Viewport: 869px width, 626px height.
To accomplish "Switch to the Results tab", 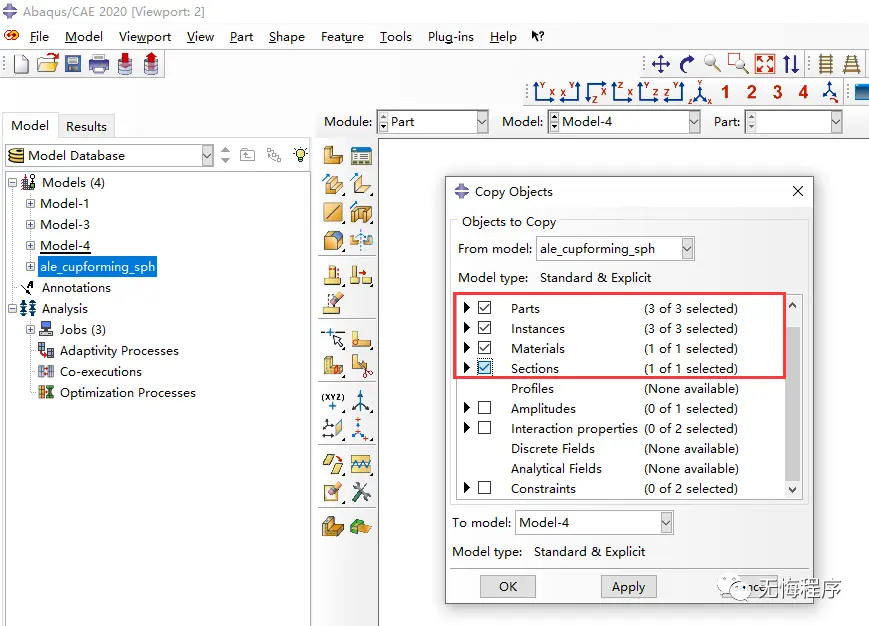I will [86, 126].
